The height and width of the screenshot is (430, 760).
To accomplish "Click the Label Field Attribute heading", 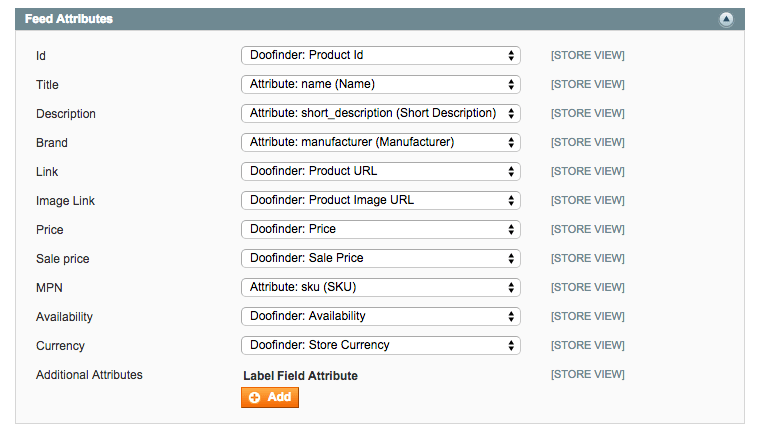I will [x=300, y=376].
